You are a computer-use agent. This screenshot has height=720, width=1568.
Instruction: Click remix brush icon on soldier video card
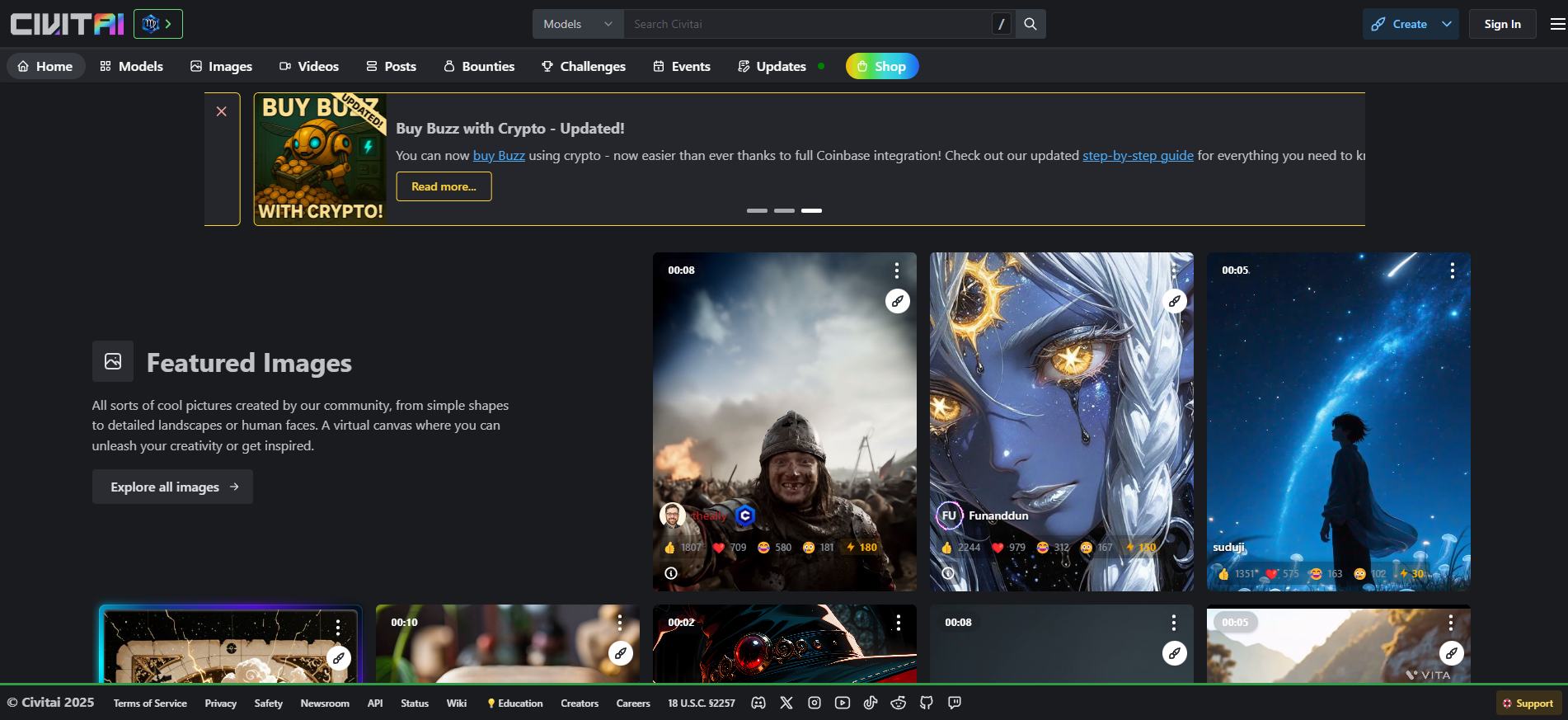pyautogui.click(x=898, y=301)
